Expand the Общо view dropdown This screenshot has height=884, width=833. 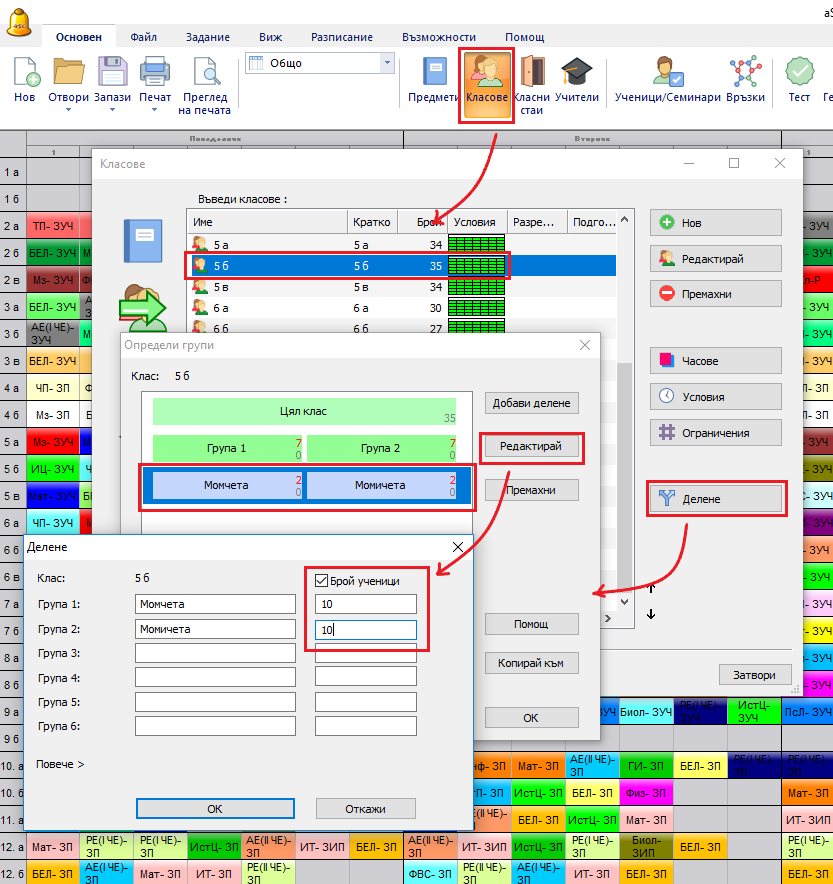click(387, 63)
